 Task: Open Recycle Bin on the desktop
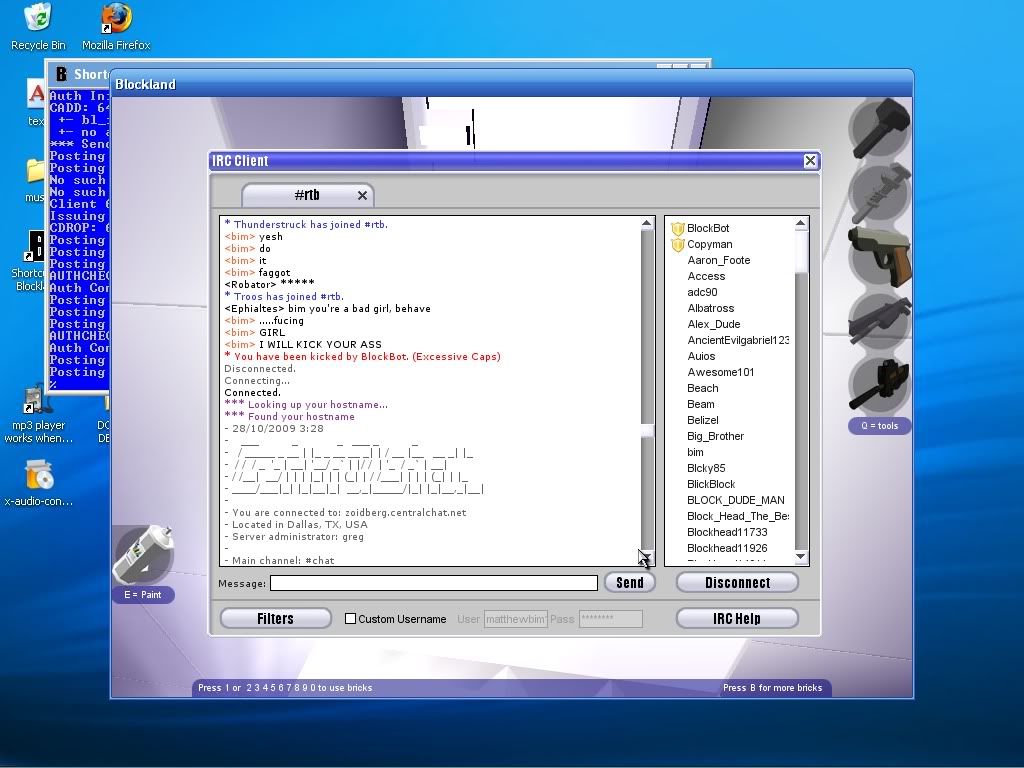point(38,27)
